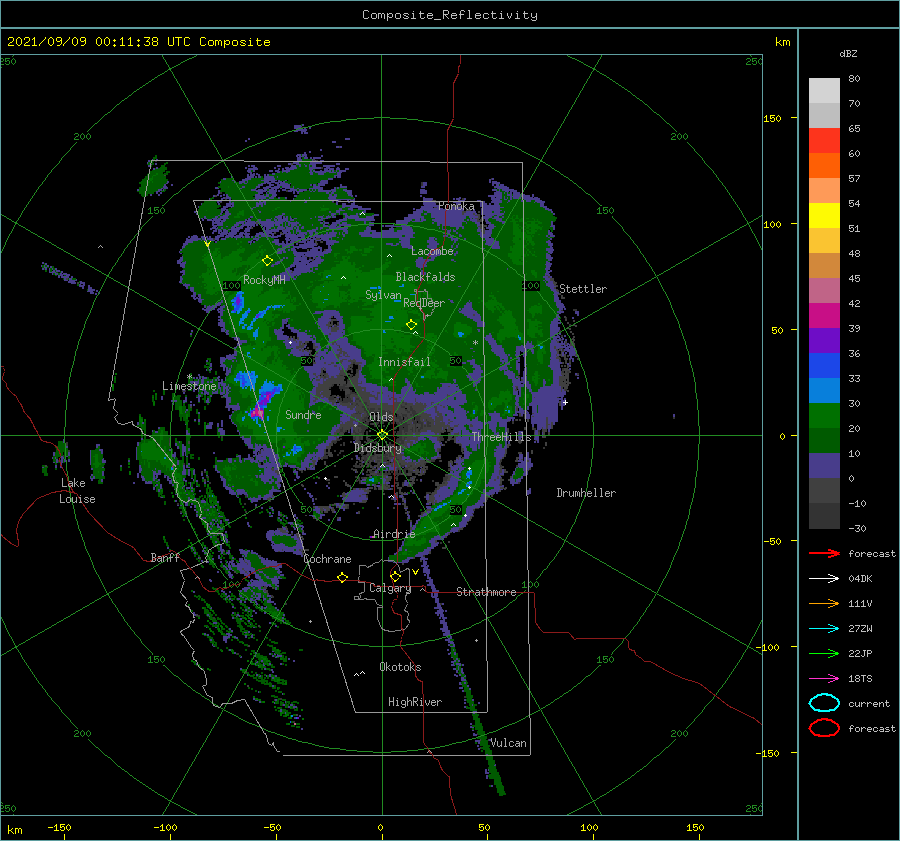The image size is (900, 841).
Task: Click the -150 tick on bottom axis
Action: 59,827
